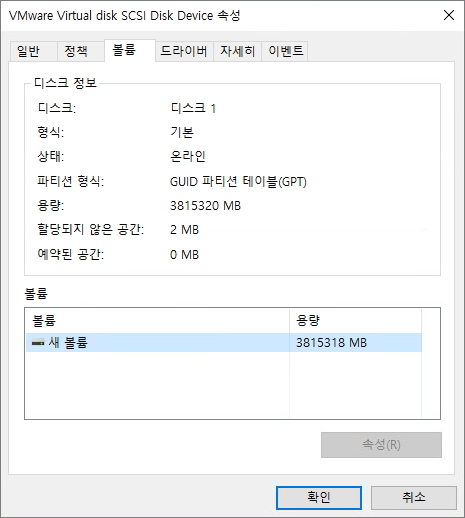The height and width of the screenshot is (518, 465).
Task: Click the GUID 파티션 테이블(GPT) value
Action: [x=238, y=182]
